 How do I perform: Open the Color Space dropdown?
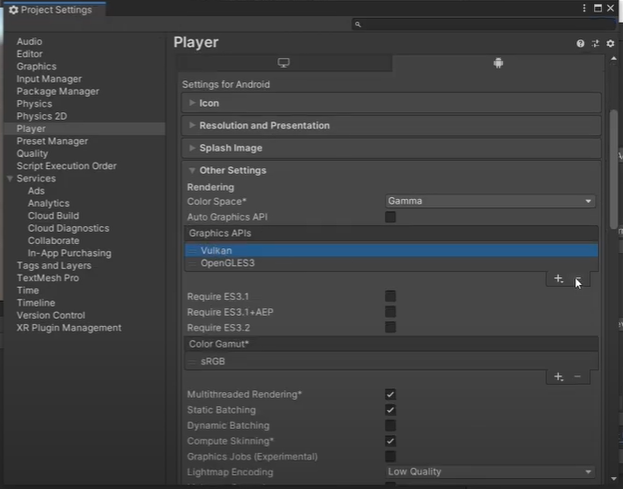pos(490,201)
